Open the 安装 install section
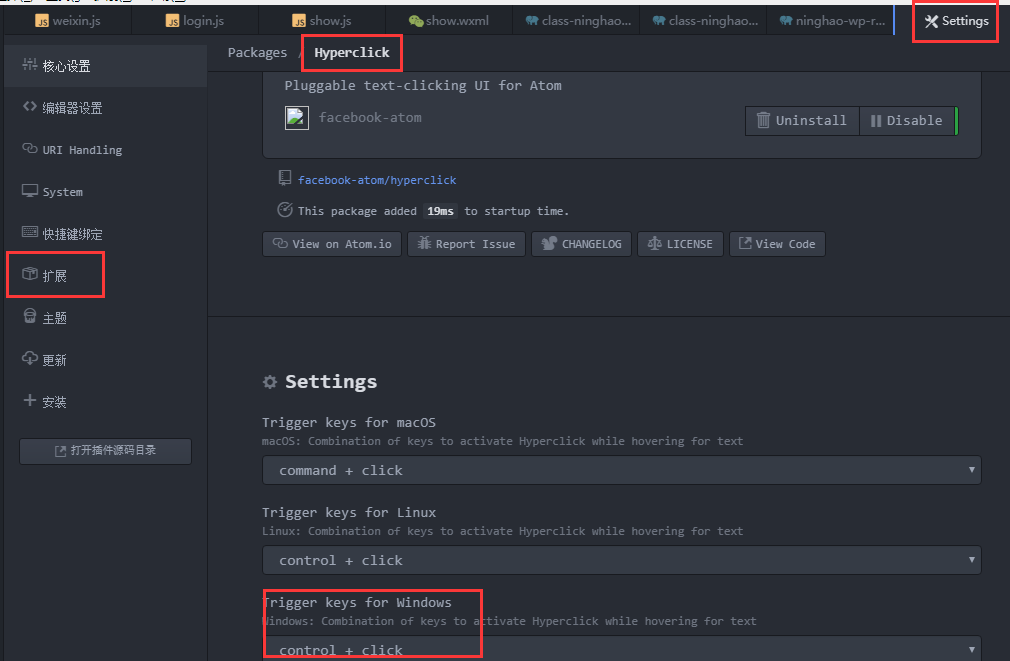Image resolution: width=1010 pixels, height=661 pixels. point(54,402)
